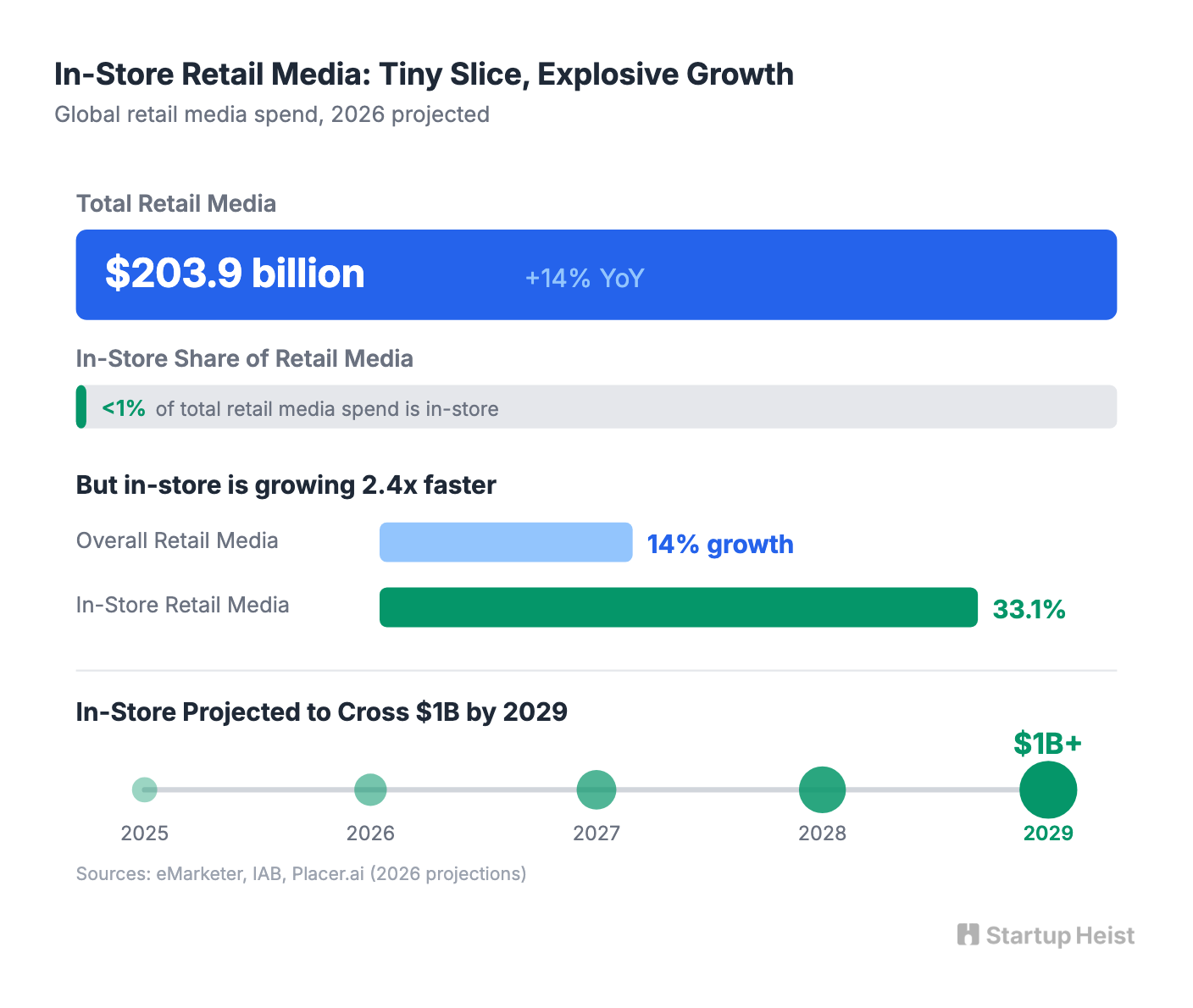Click the "+14% YoY" text

[585, 278]
